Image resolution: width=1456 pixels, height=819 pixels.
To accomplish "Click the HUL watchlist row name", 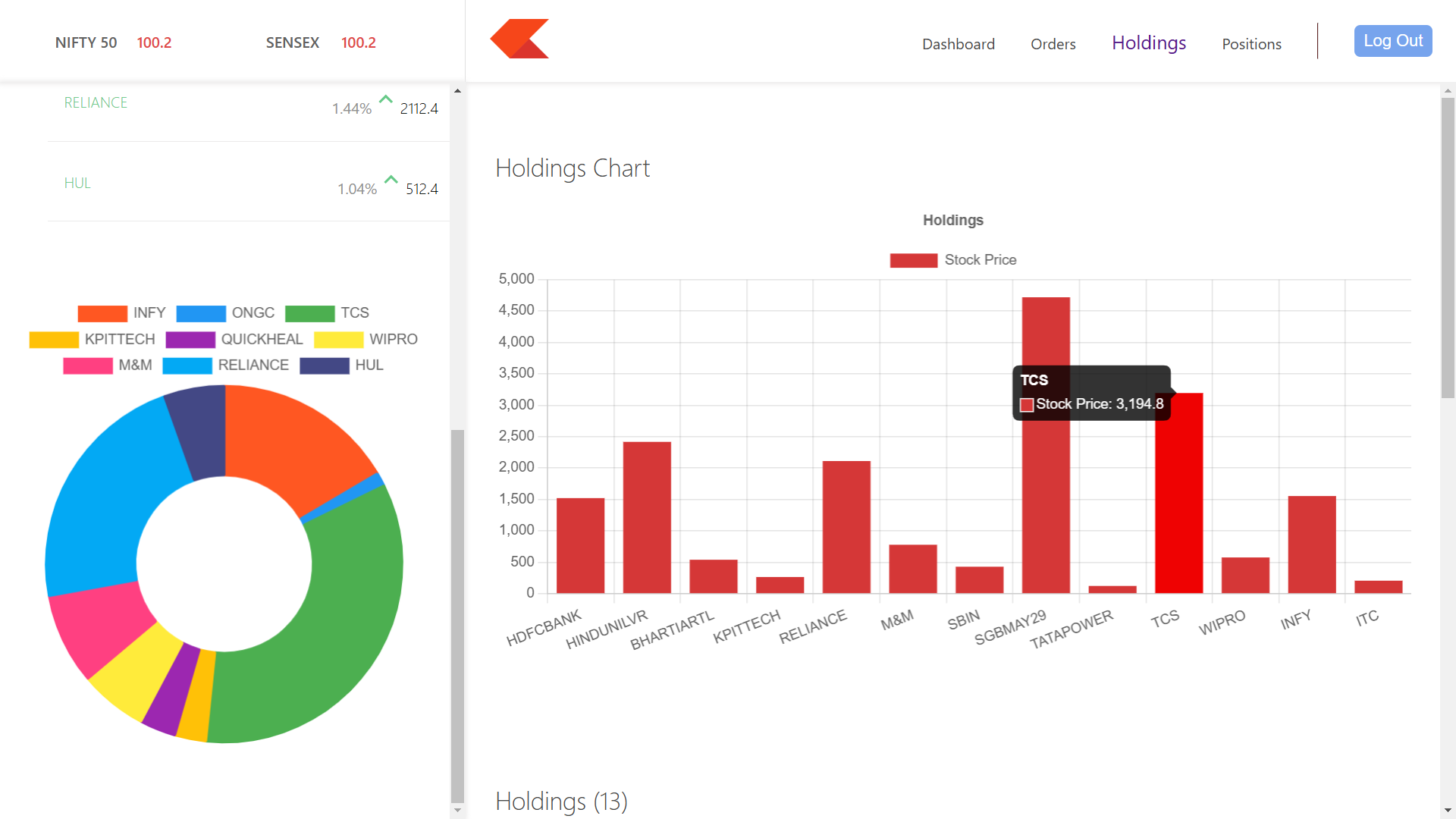I will [77, 183].
